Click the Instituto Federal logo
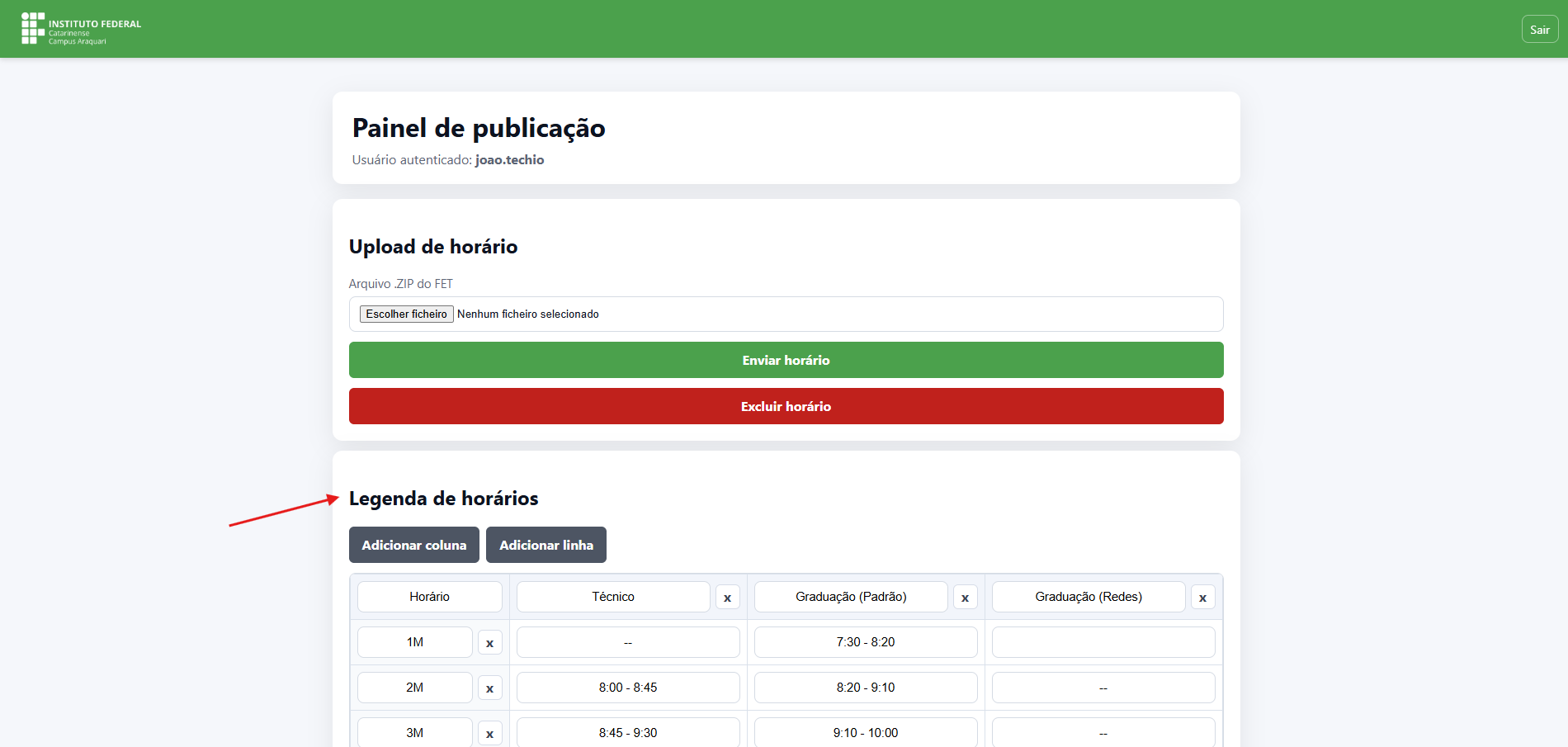The width and height of the screenshot is (1568, 747). click(x=81, y=29)
